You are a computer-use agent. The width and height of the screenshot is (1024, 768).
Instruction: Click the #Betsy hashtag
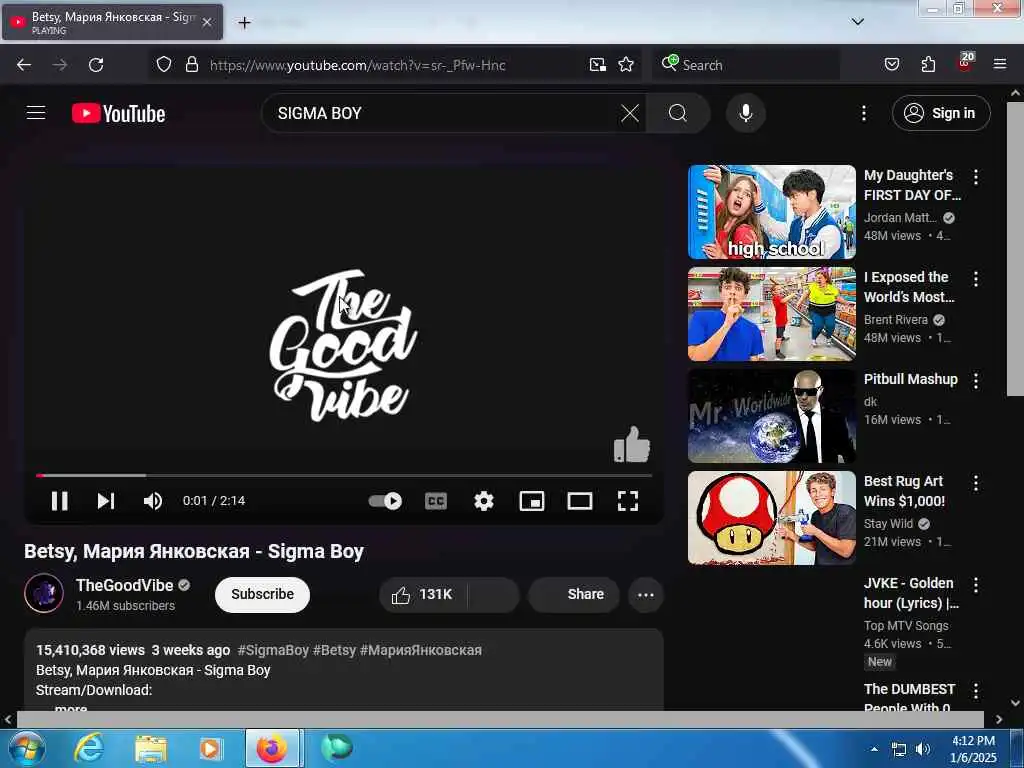(x=334, y=650)
